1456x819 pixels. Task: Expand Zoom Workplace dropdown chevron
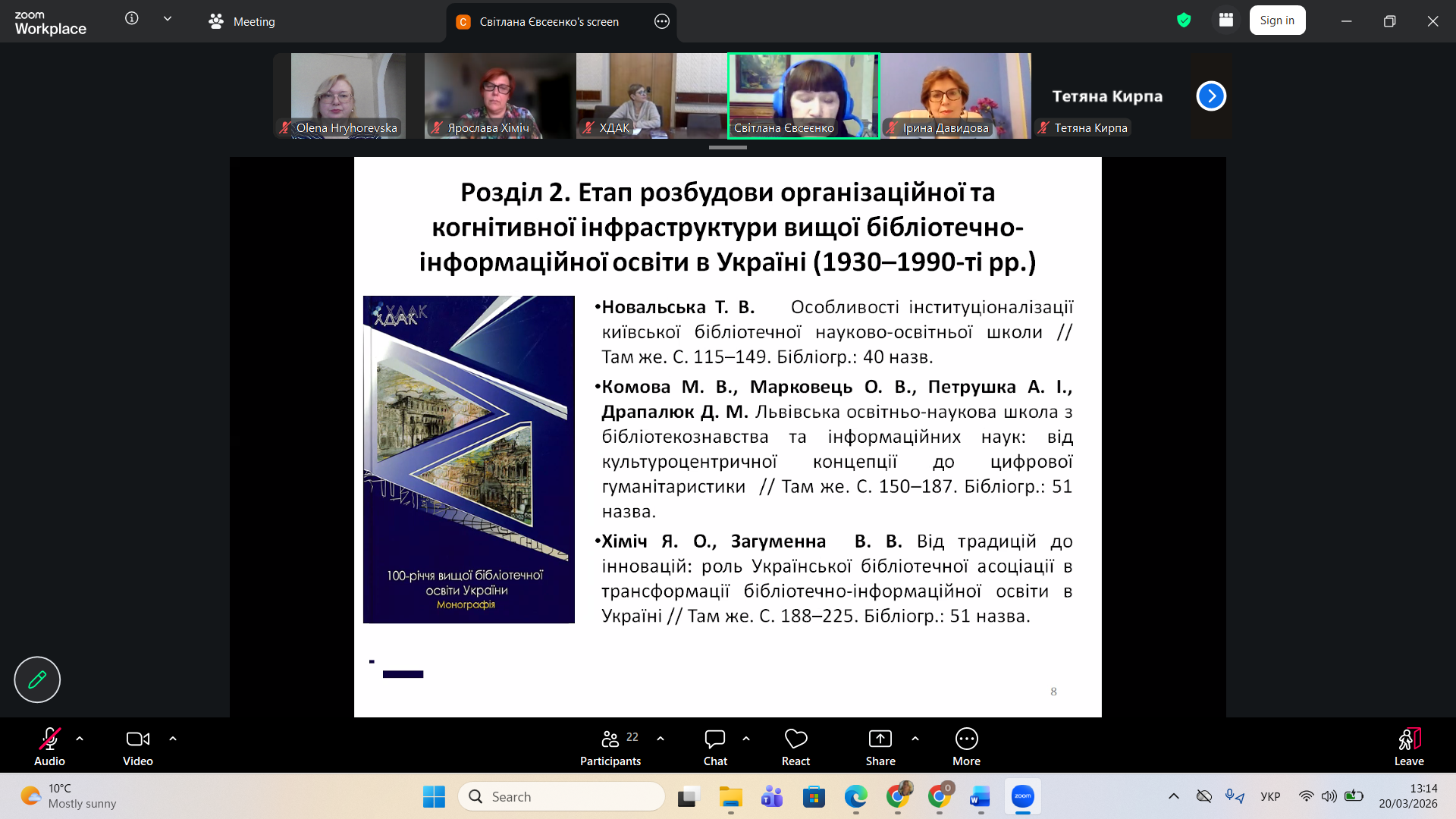168,18
